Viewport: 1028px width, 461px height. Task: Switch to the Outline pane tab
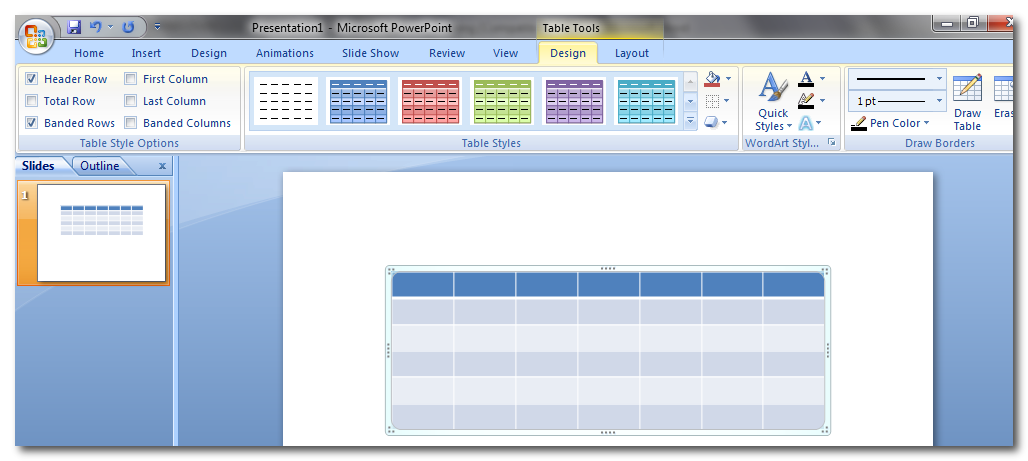pos(99,166)
